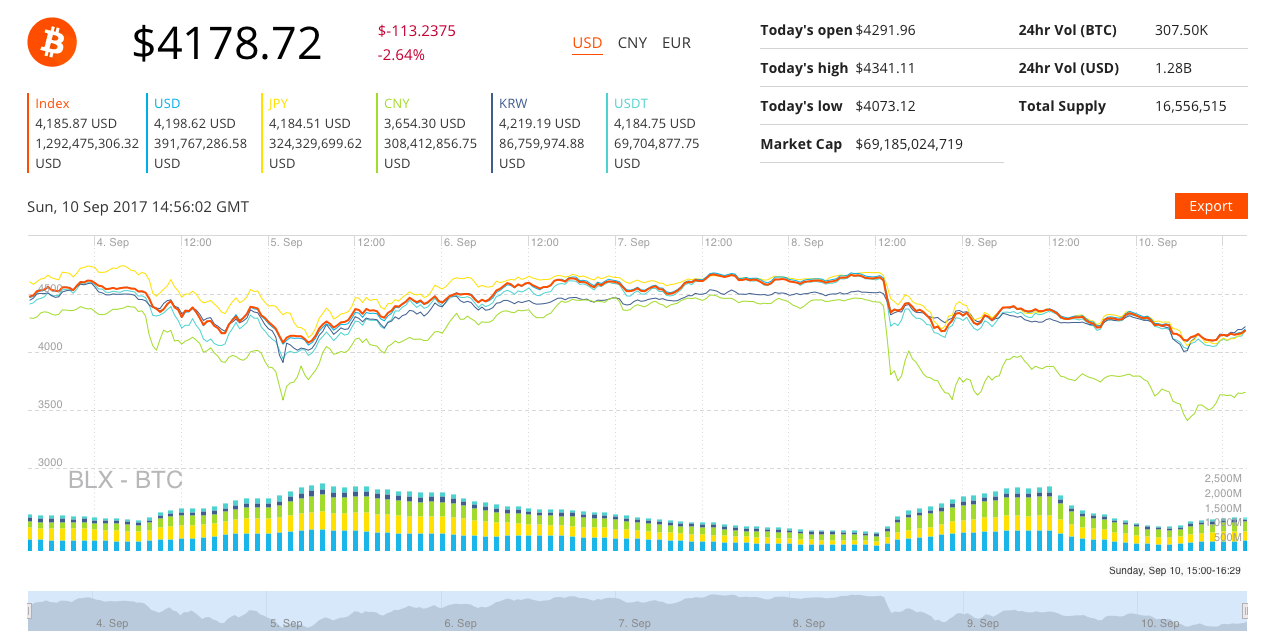Click the JPY price 4,184.51 USD
This screenshot has width=1275, height=644.
310,123
